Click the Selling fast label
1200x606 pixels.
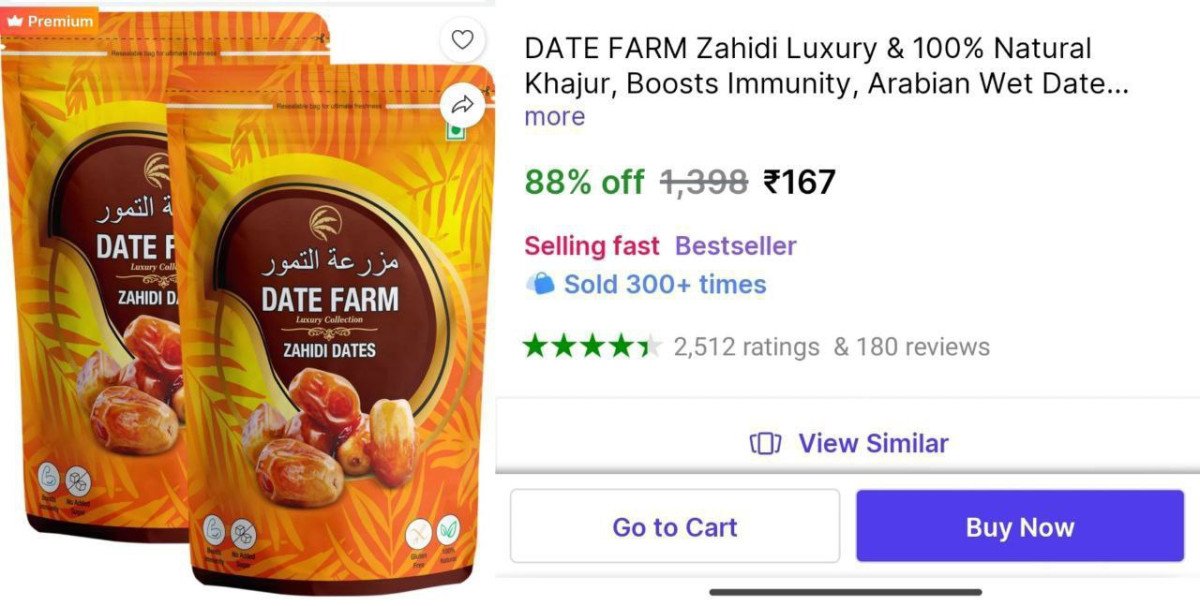coord(592,246)
